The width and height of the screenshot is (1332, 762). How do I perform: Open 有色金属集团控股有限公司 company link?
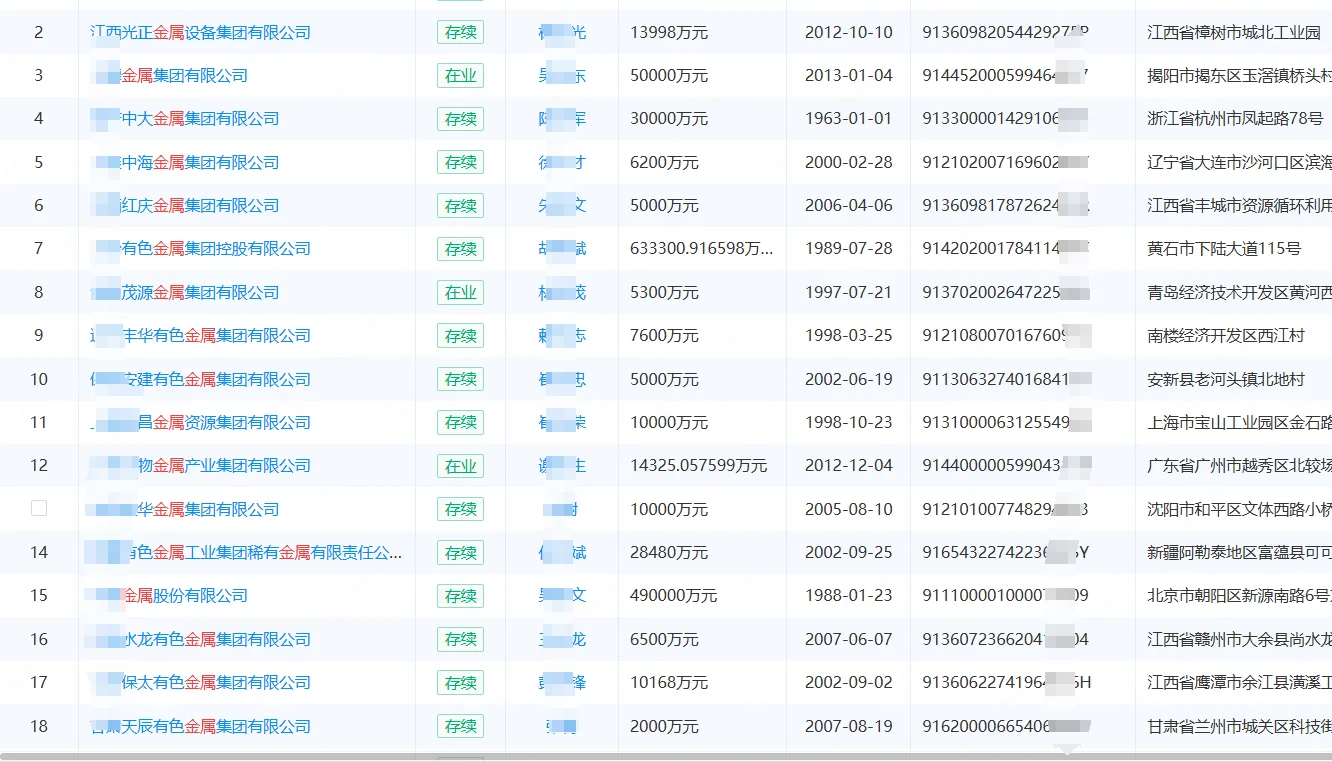coord(216,248)
